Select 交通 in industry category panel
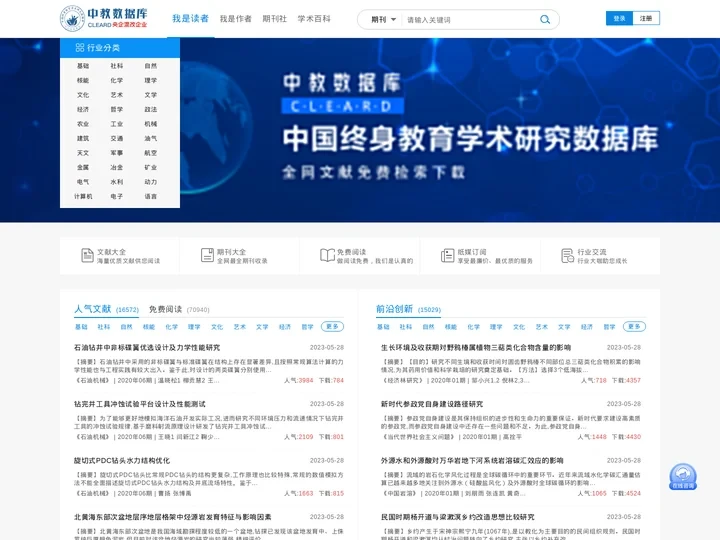This screenshot has height=540, width=720. pyautogui.click(x=117, y=138)
